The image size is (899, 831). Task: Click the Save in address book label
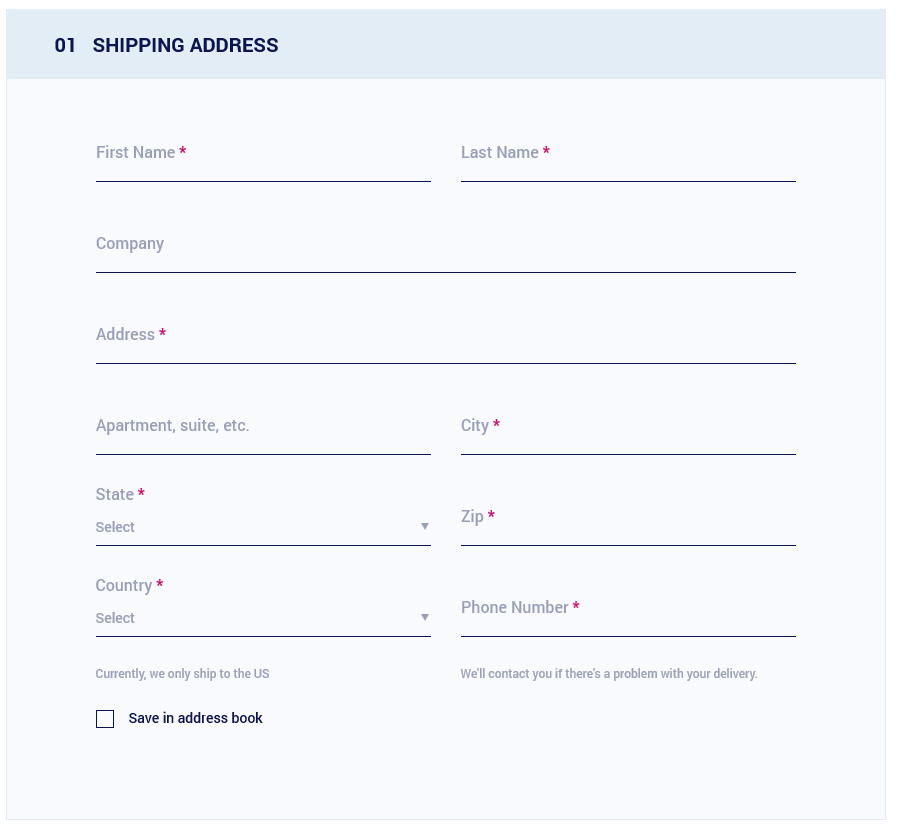[196, 719]
